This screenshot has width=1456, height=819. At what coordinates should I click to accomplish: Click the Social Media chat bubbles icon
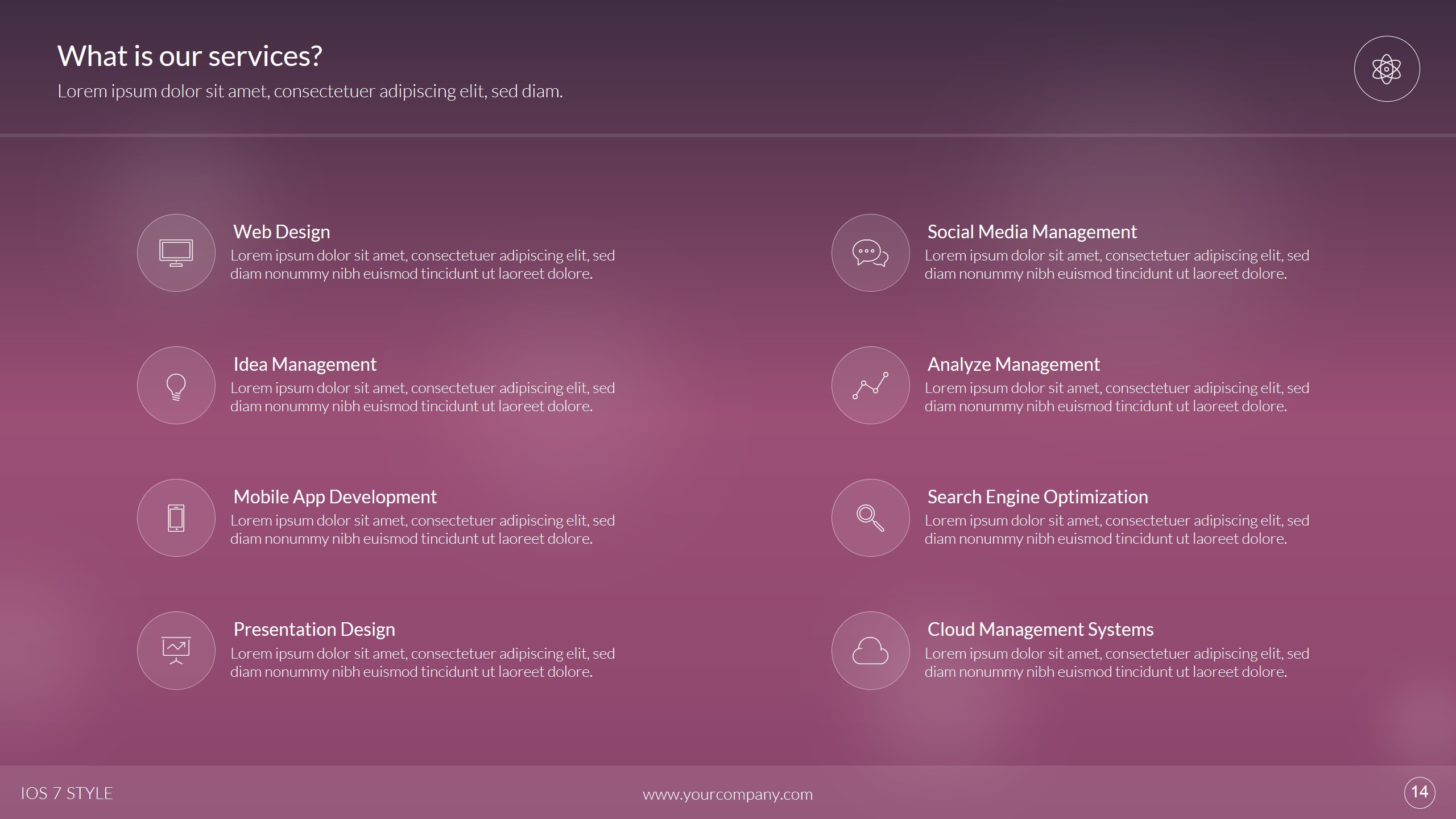(x=870, y=253)
